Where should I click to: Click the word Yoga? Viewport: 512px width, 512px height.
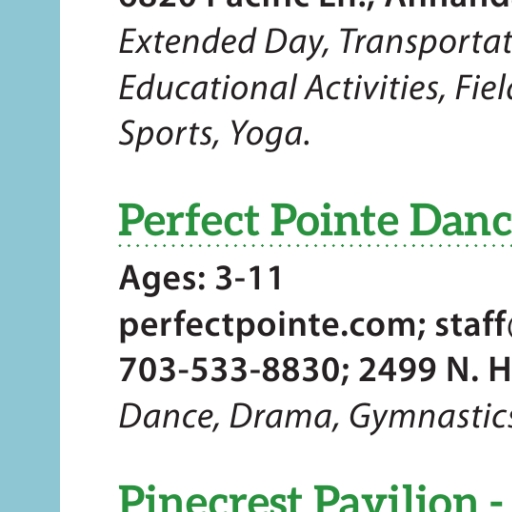coord(269,134)
